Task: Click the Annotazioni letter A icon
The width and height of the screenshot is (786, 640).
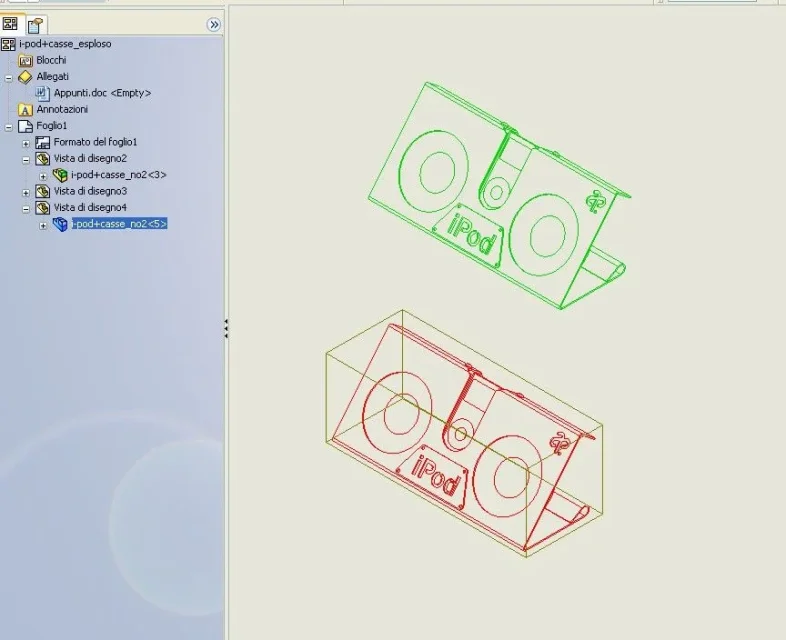Action: pos(25,110)
